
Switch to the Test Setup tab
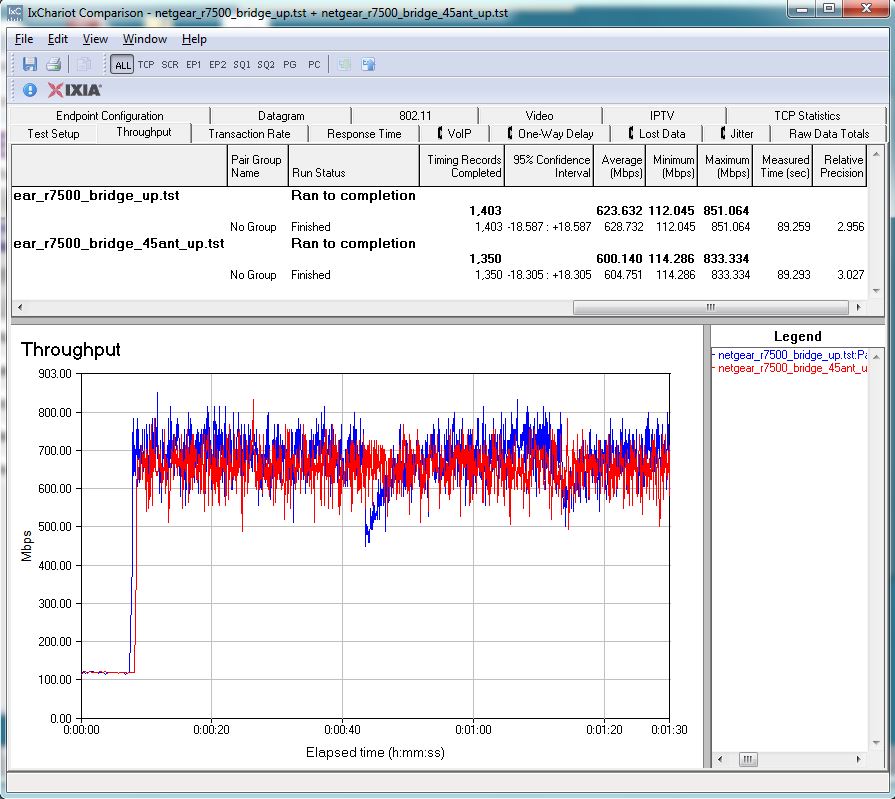(x=54, y=134)
